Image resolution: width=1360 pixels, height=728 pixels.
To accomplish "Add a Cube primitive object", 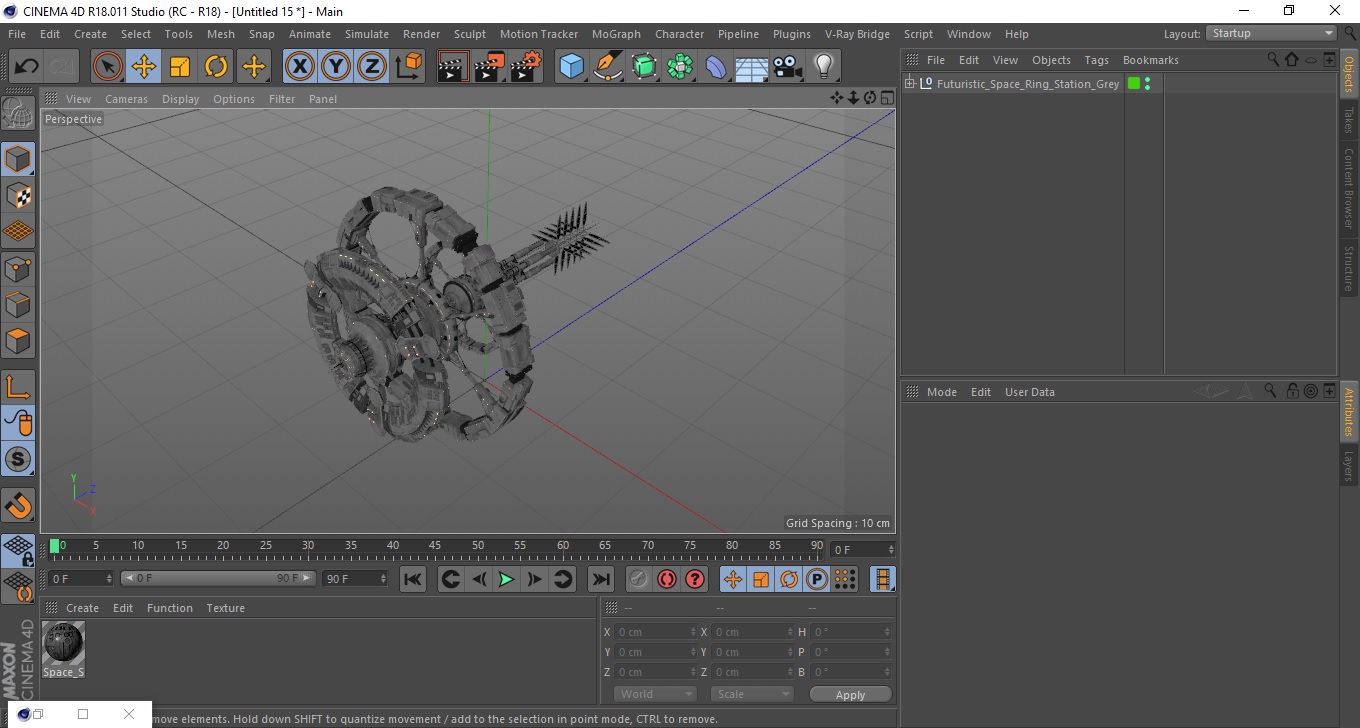I will click(571, 67).
